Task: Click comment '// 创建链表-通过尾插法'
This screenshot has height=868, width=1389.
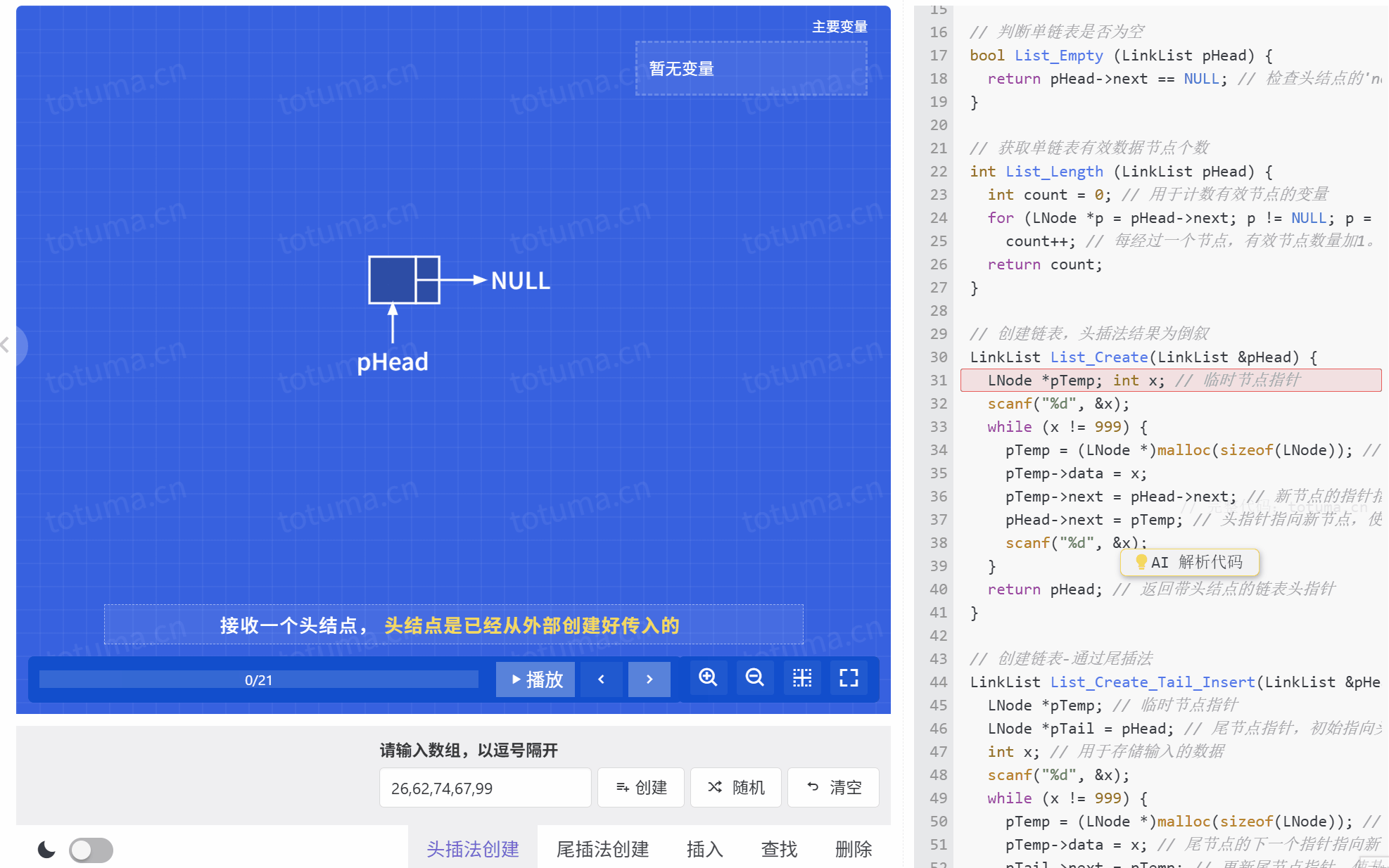Action: point(1062,658)
